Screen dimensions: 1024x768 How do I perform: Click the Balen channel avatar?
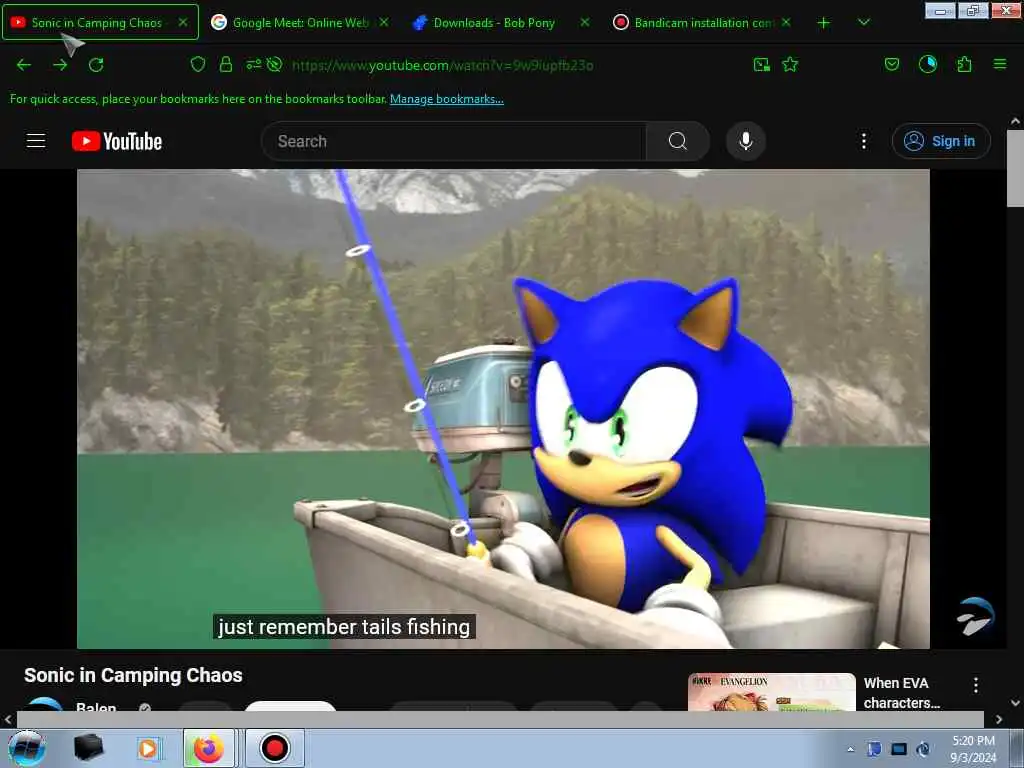point(45,704)
